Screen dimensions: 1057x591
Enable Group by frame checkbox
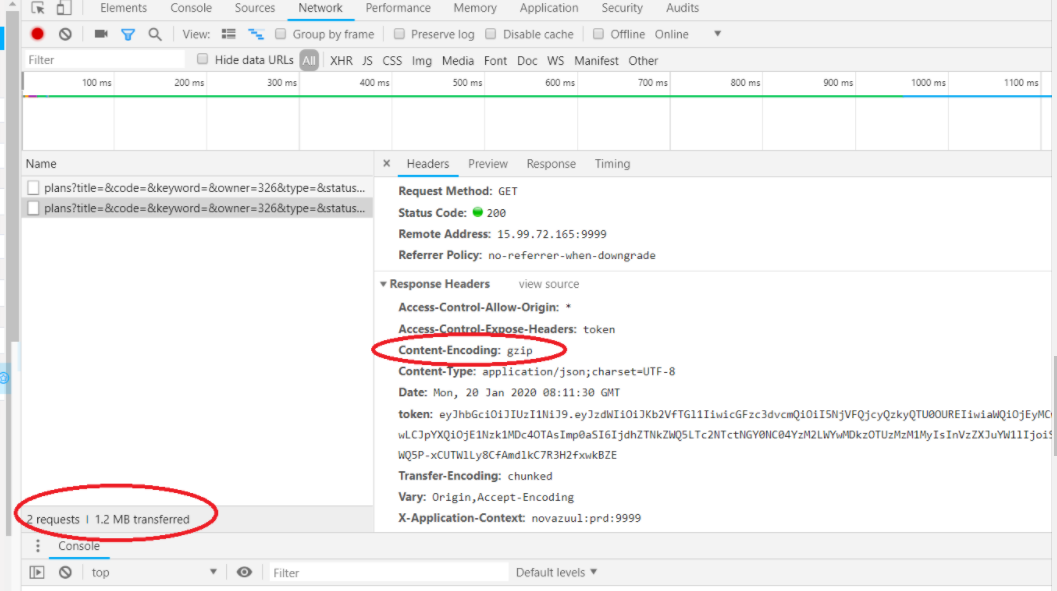pyautogui.click(x=280, y=34)
